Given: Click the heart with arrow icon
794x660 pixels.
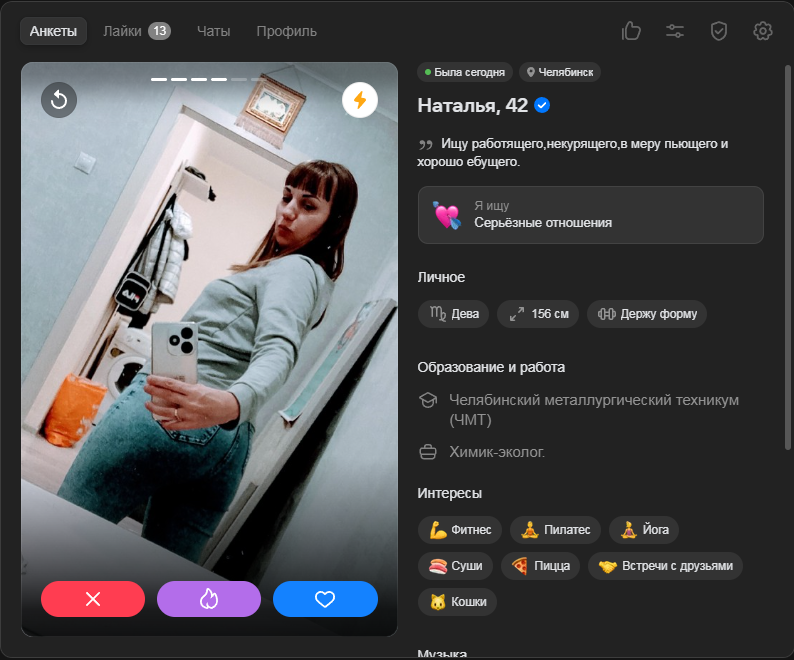Looking at the screenshot, I should click(447, 215).
